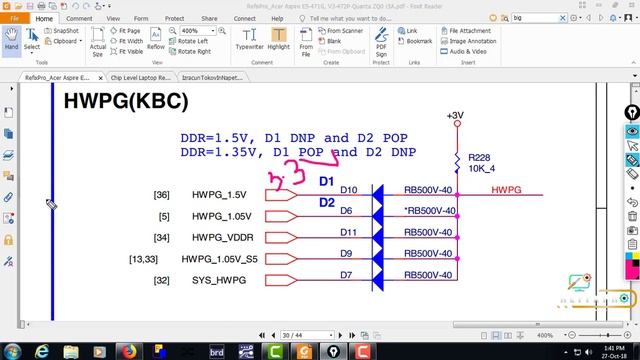Open the Security lock panel
This screenshot has width=640, height=360.
click(8, 240)
